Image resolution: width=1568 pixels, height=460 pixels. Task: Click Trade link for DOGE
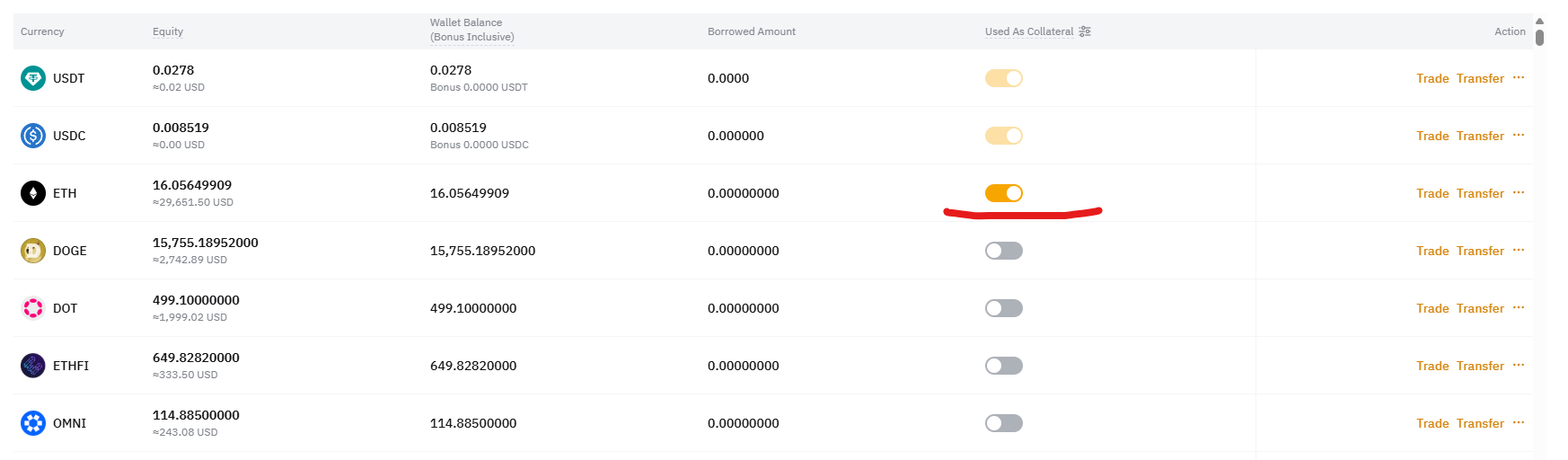click(x=1432, y=251)
